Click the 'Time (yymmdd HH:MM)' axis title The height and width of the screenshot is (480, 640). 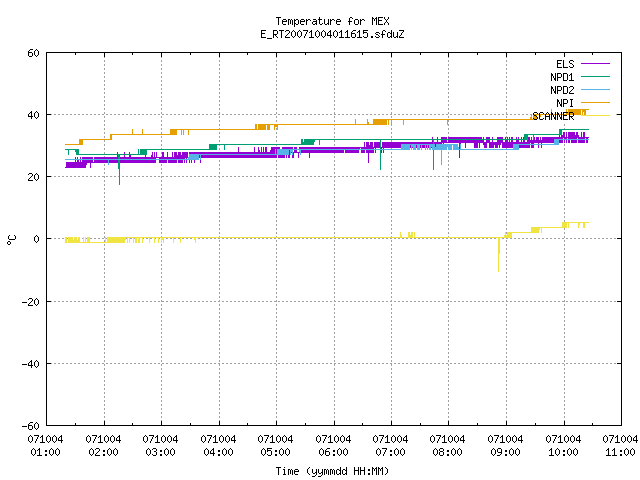pos(332,471)
